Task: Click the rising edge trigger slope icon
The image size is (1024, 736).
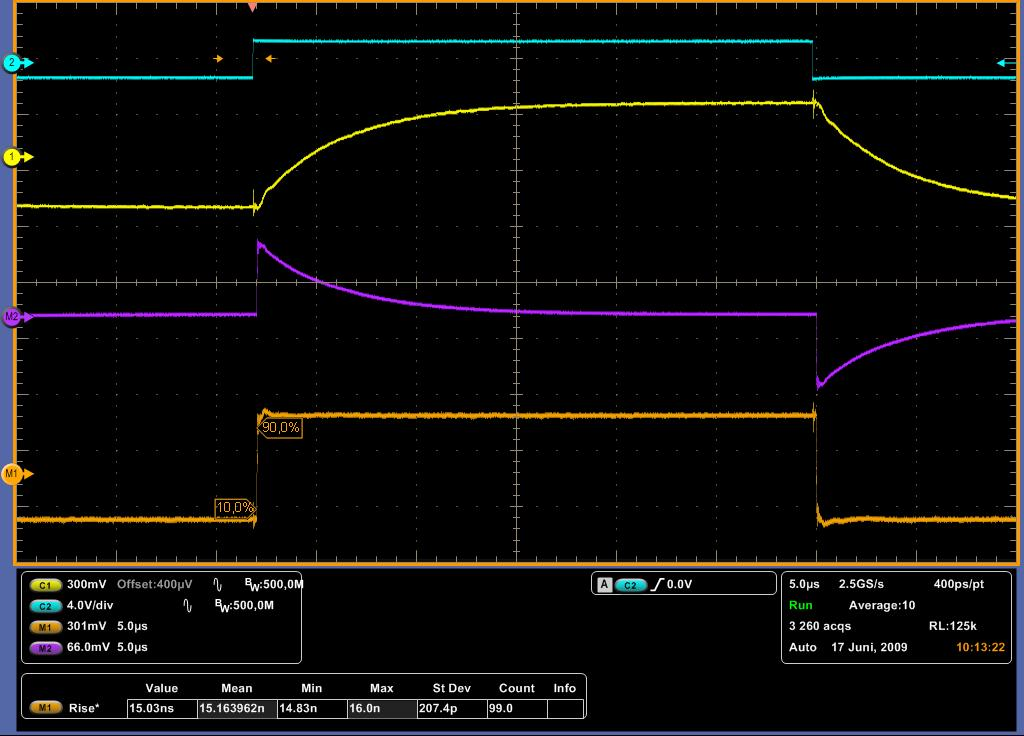Action: [x=657, y=584]
